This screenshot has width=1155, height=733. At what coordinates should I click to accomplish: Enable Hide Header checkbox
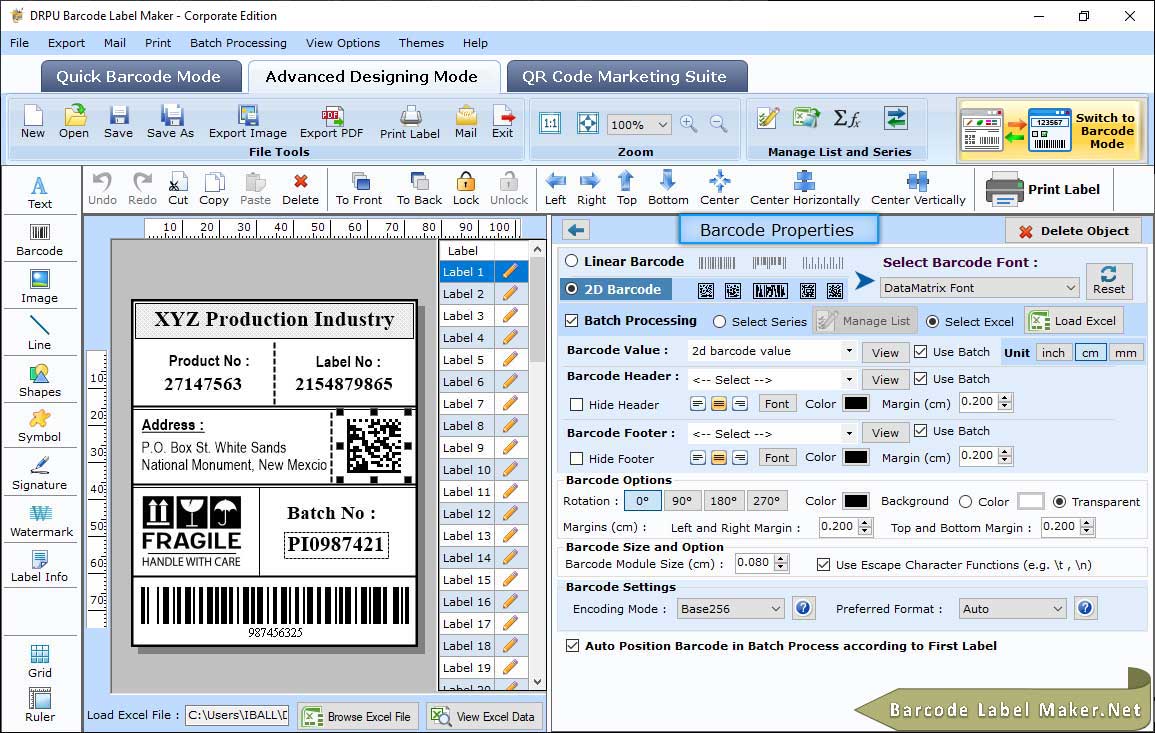pyautogui.click(x=577, y=404)
